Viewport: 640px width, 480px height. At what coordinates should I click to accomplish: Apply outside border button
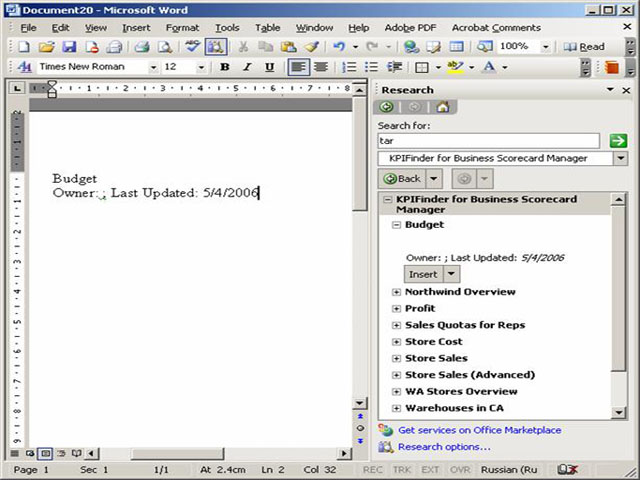[x=422, y=67]
